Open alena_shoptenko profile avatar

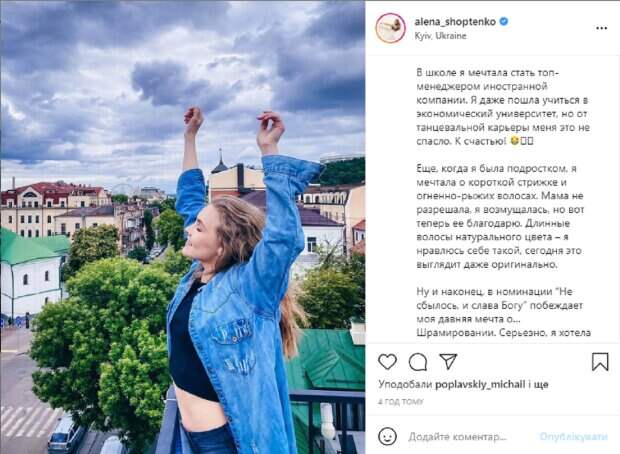tap(390, 28)
